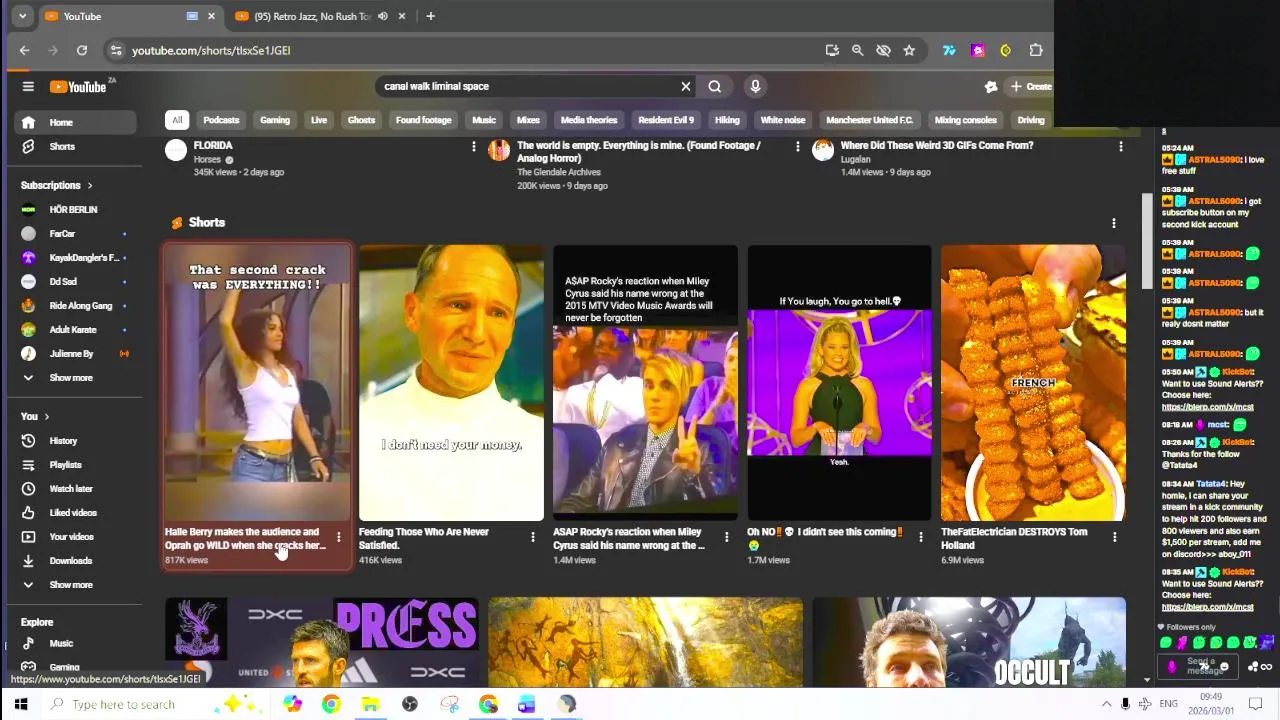Open options for the 'Oh NO' short

pyautogui.click(x=921, y=538)
